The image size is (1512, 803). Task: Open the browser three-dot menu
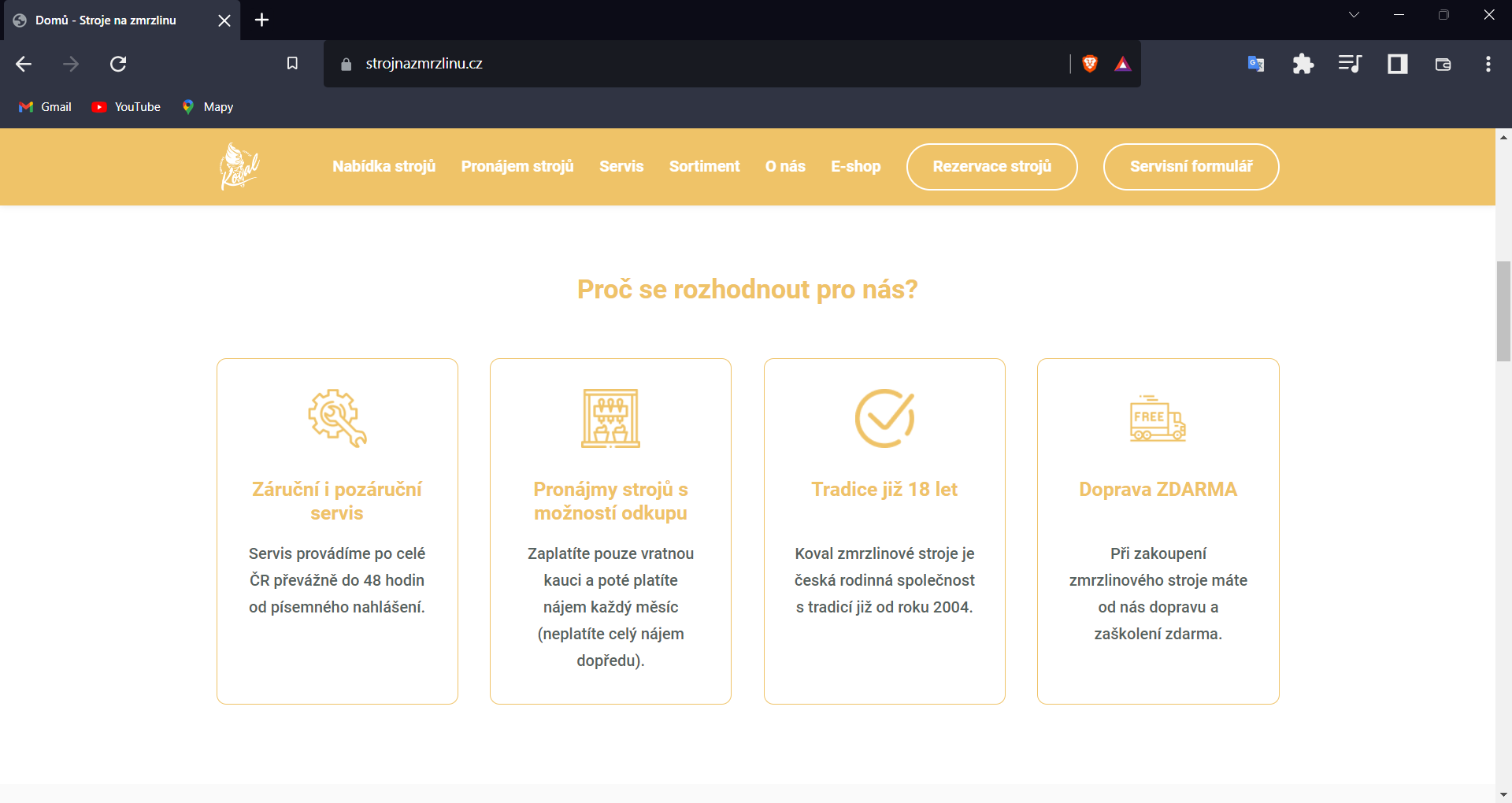click(1488, 64)
